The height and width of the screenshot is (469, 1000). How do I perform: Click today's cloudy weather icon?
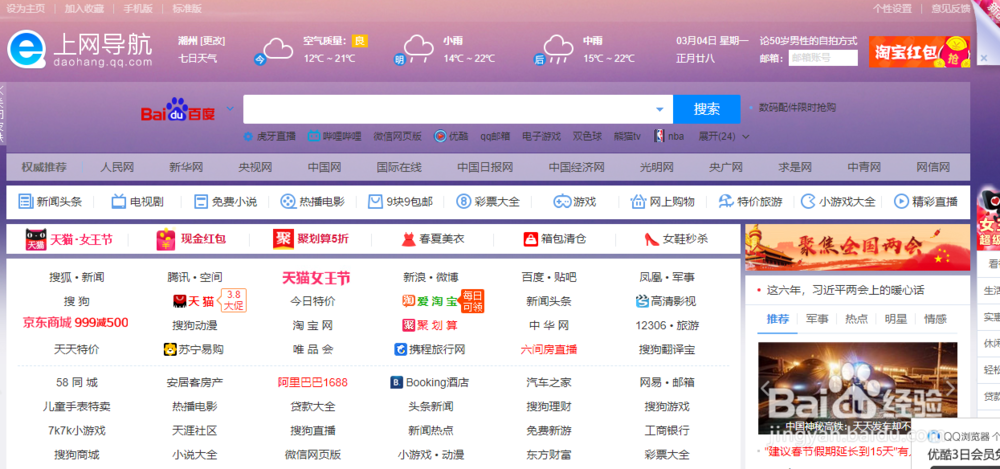[x=277, y=49]
